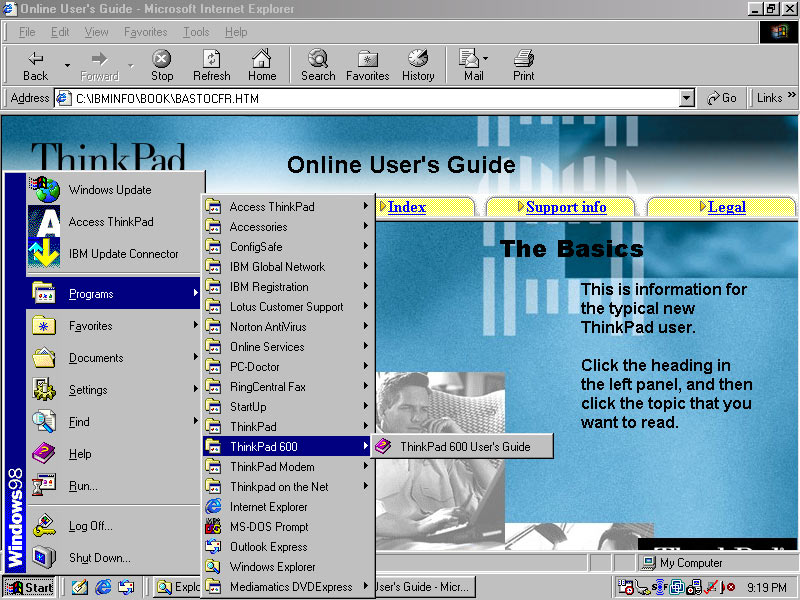This screenshot has height=600, width=800.
Task: Reload the page with Refresh icon
Action: (x=211, y=59)
